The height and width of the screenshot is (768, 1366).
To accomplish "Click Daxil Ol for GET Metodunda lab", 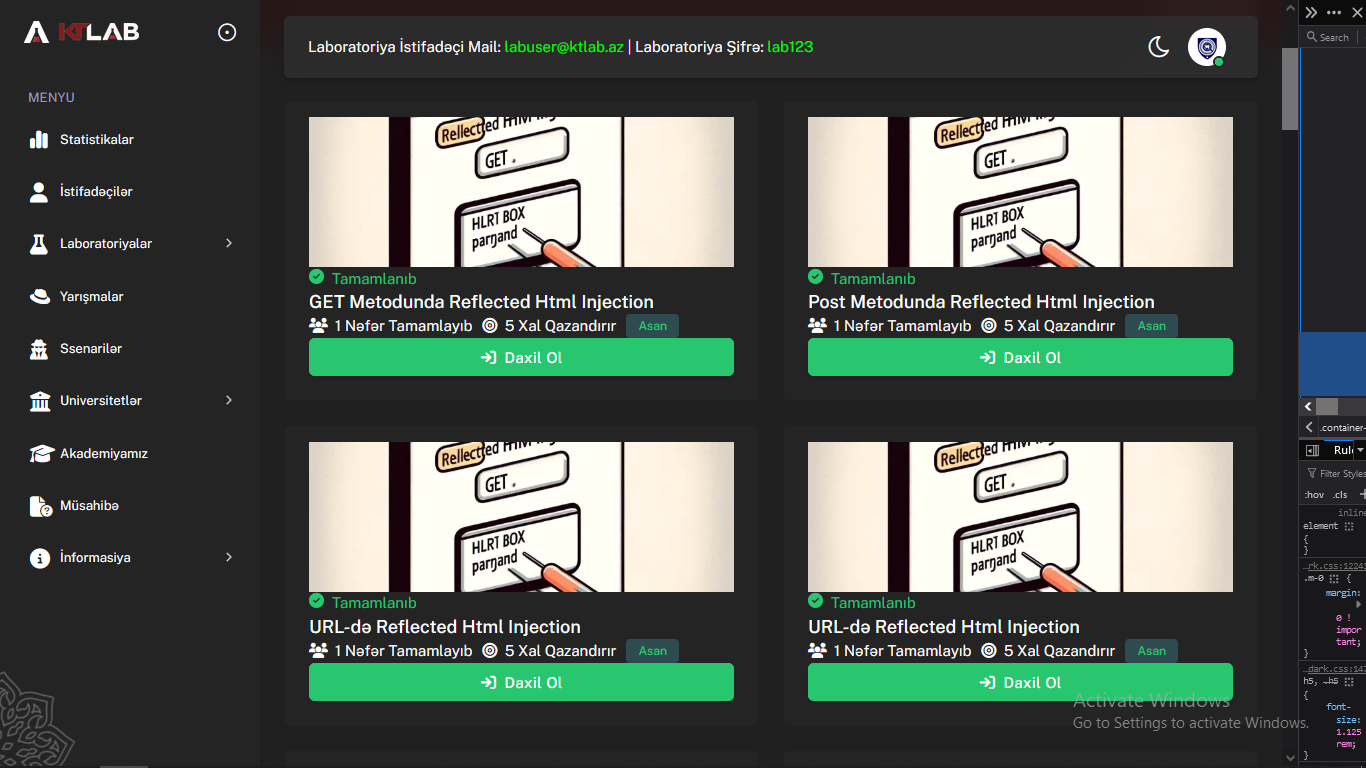I will pos(521,357).
